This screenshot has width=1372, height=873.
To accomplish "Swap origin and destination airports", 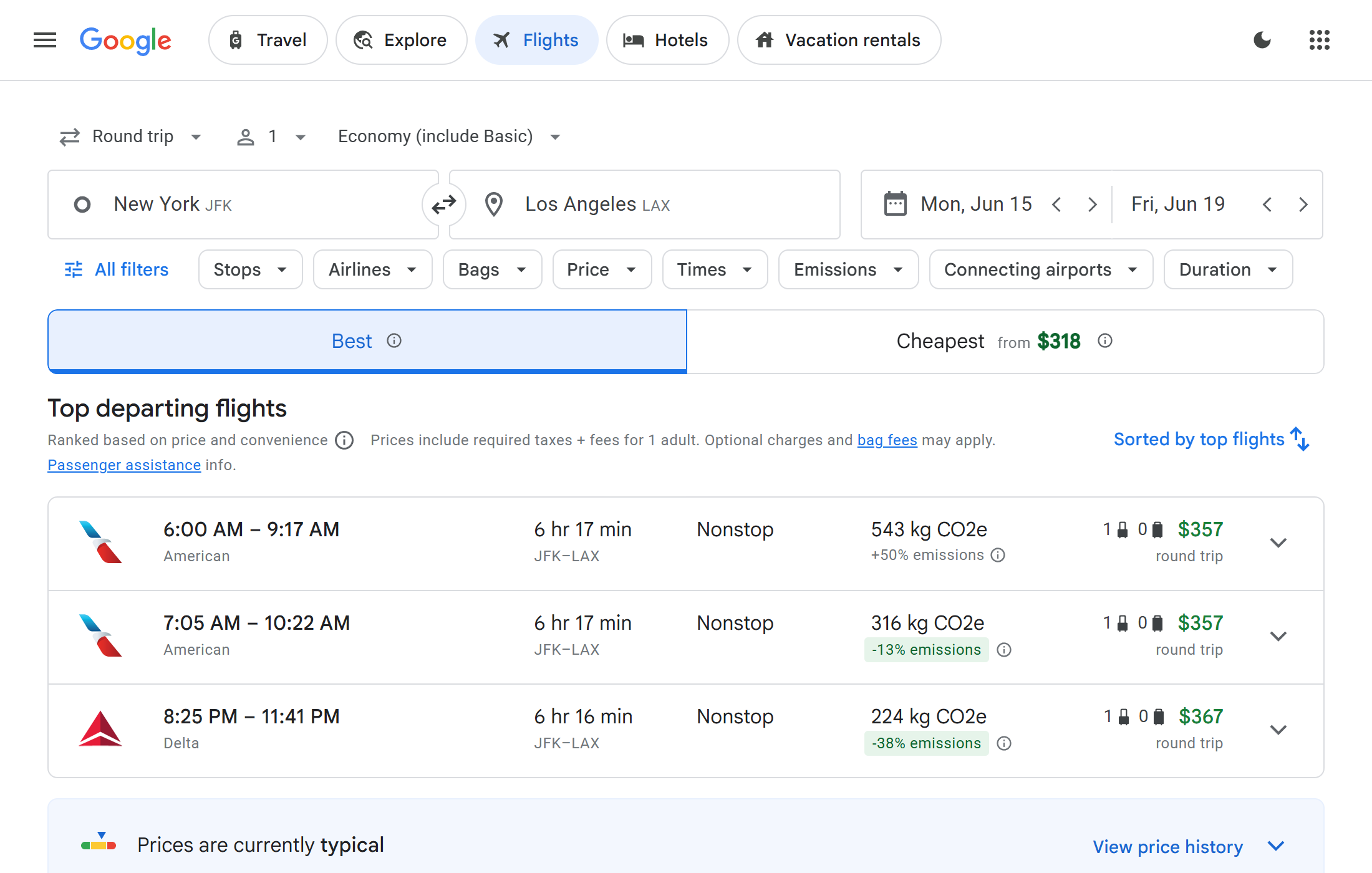I will [443, 205].
